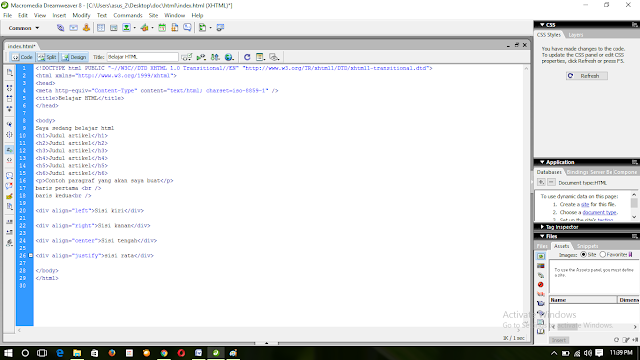Click the 'site' link in Application panel
640x360 pixels.
585,204
